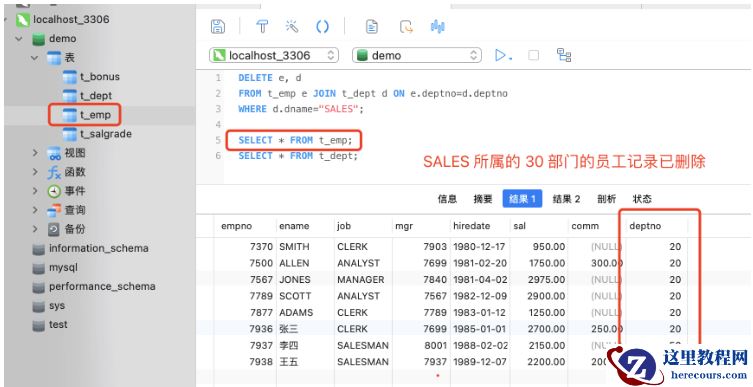753x387 pixels.
Task: Collapse the 表 tables node
Action: pyautogui.click(x=35, y=58)
